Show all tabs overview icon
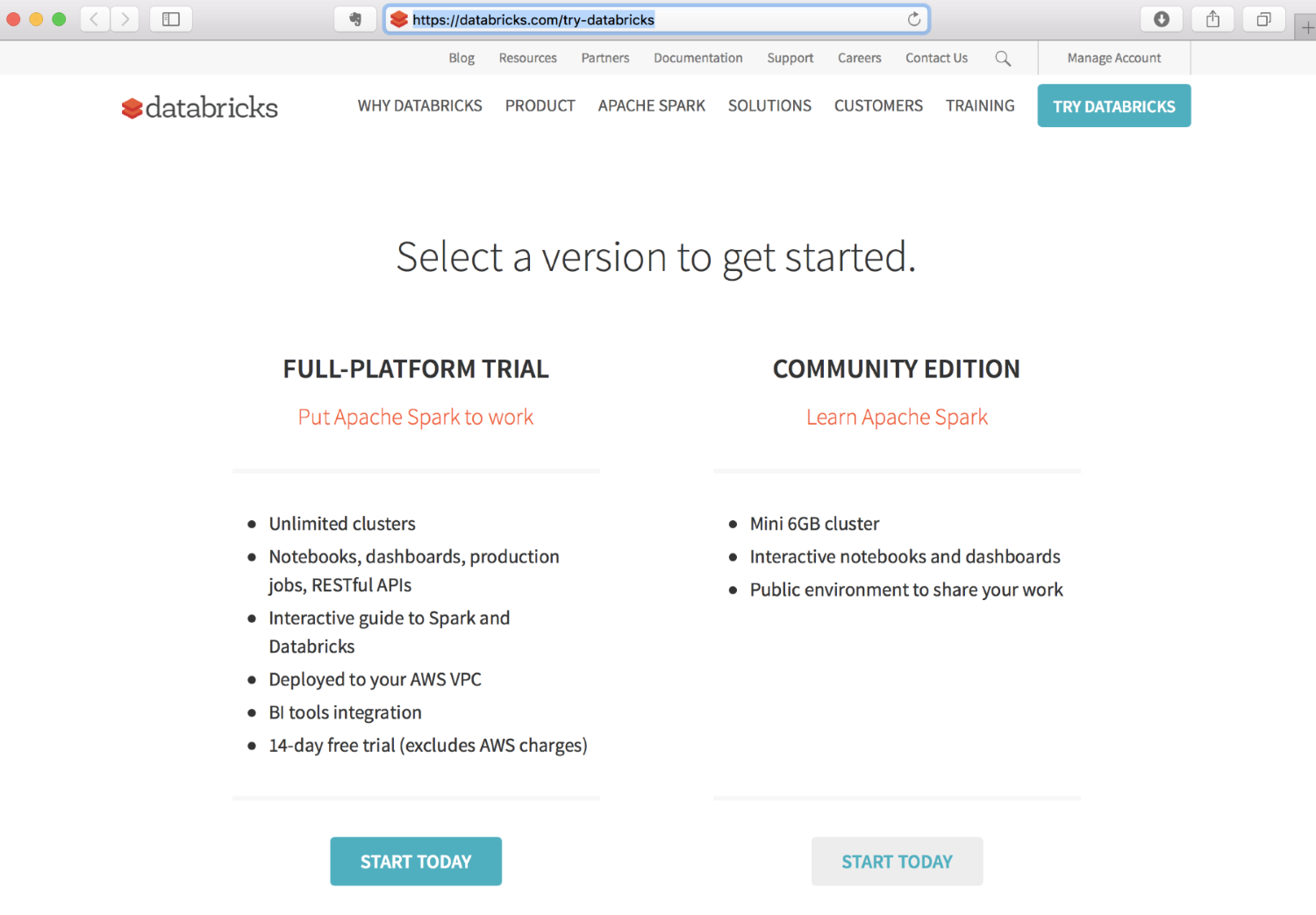This screenshot has height=915, width=1316. pos(1263,19)
